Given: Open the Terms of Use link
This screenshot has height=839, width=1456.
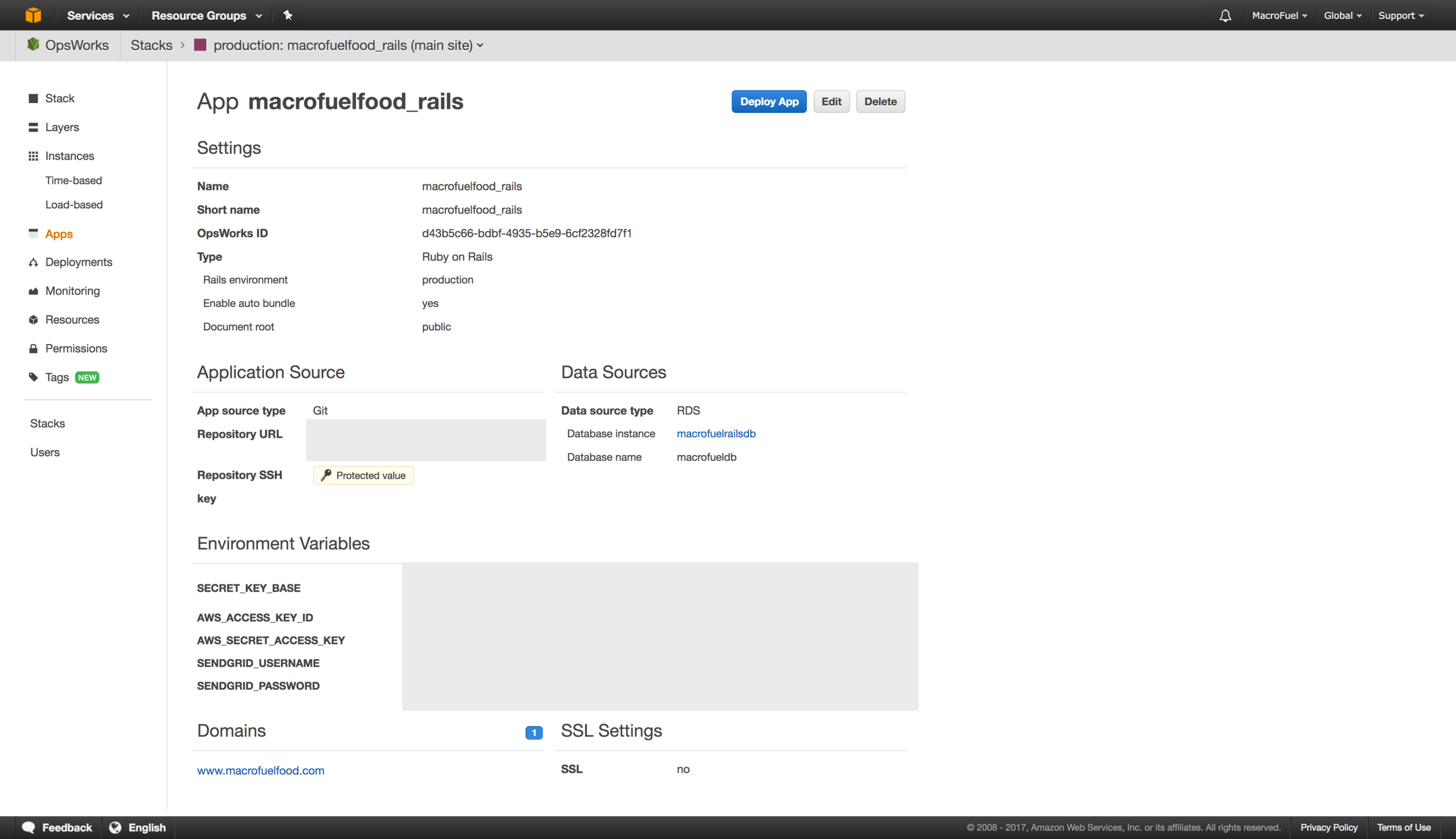Looking at the screenshot, I should click(1404, 827).
